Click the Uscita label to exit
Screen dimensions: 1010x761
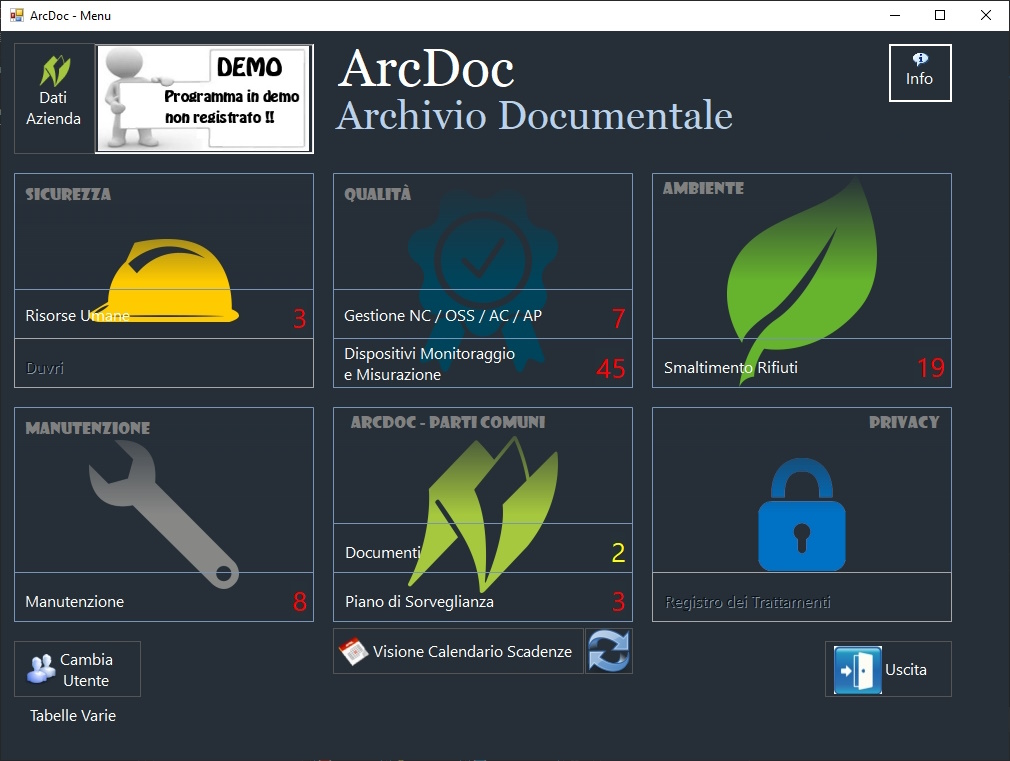click(x=906, y=670)
